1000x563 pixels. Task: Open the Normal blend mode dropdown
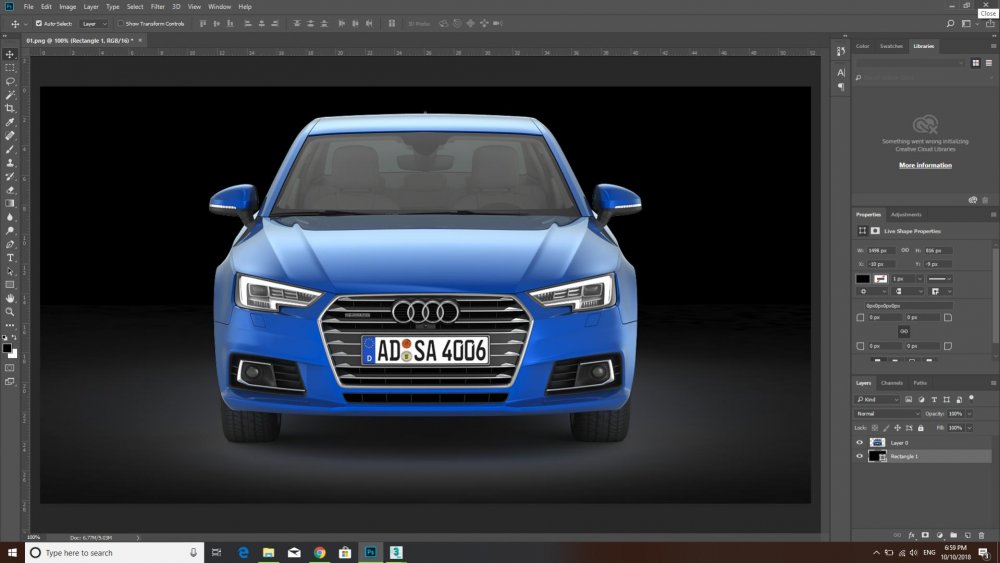coord(887,413)
